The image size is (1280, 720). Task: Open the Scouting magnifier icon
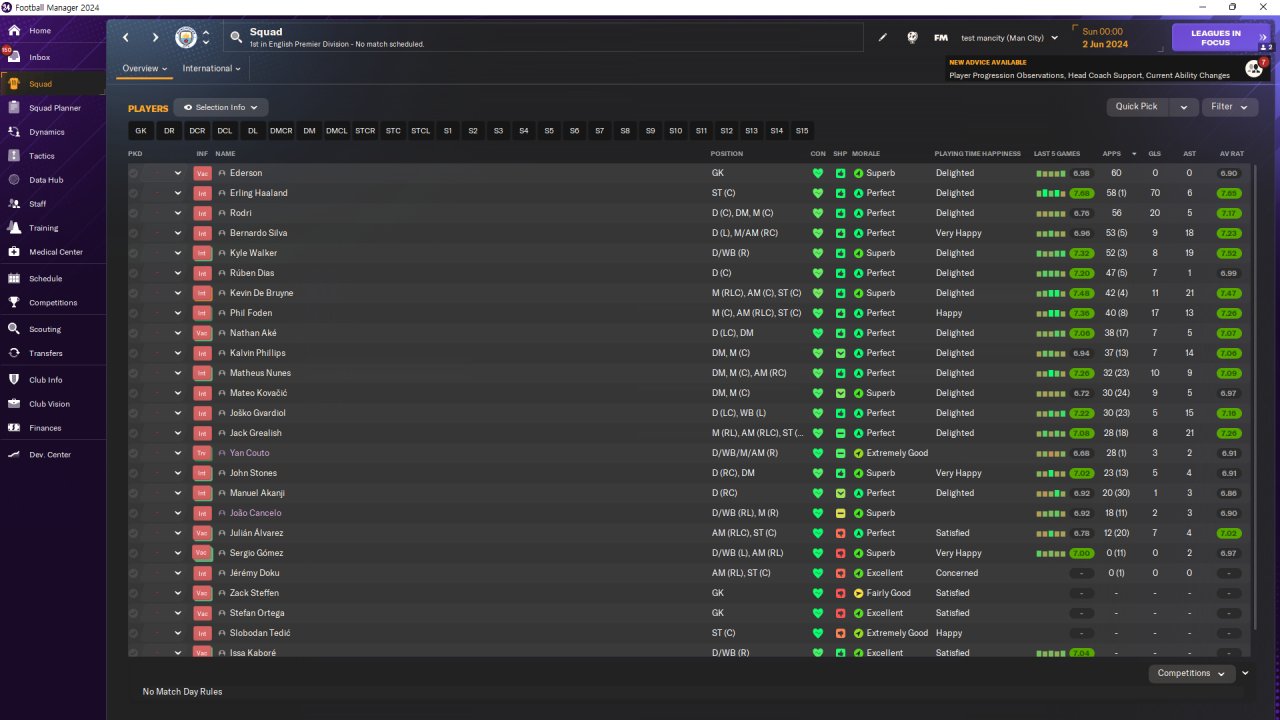coord(14,329)
